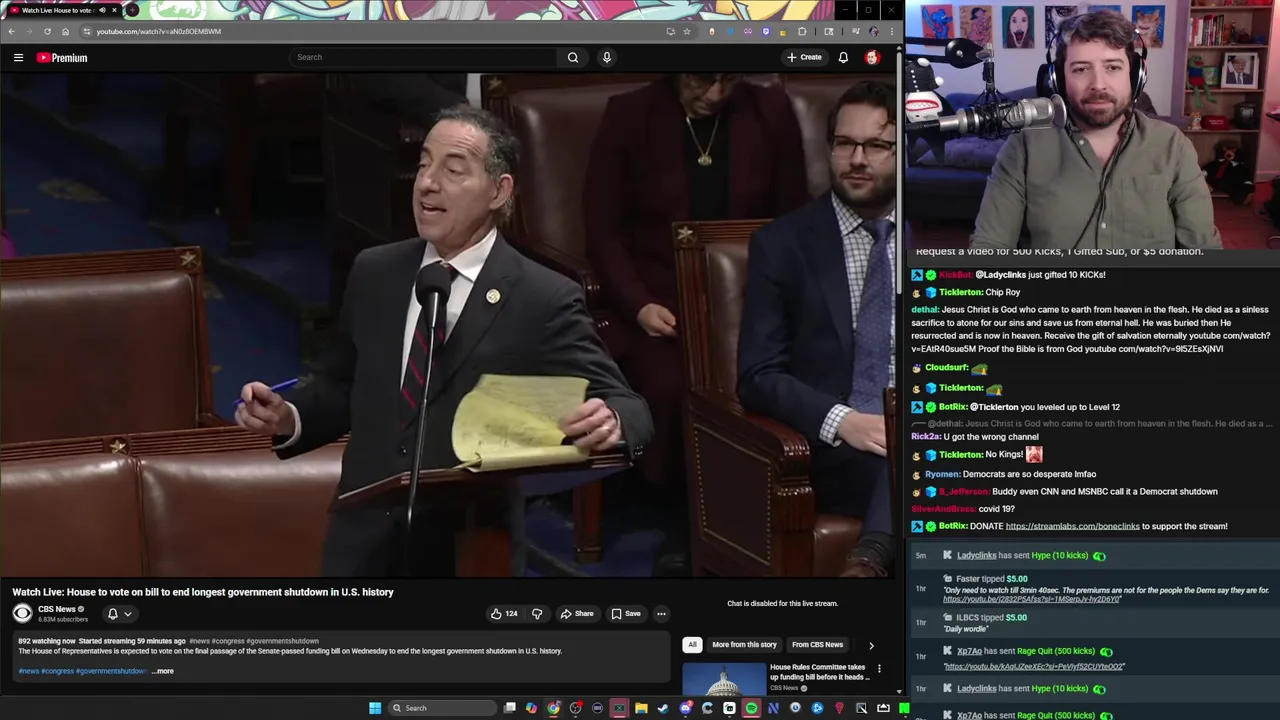
Task: Open the notifications bell in the header
Action: (843, 57)
